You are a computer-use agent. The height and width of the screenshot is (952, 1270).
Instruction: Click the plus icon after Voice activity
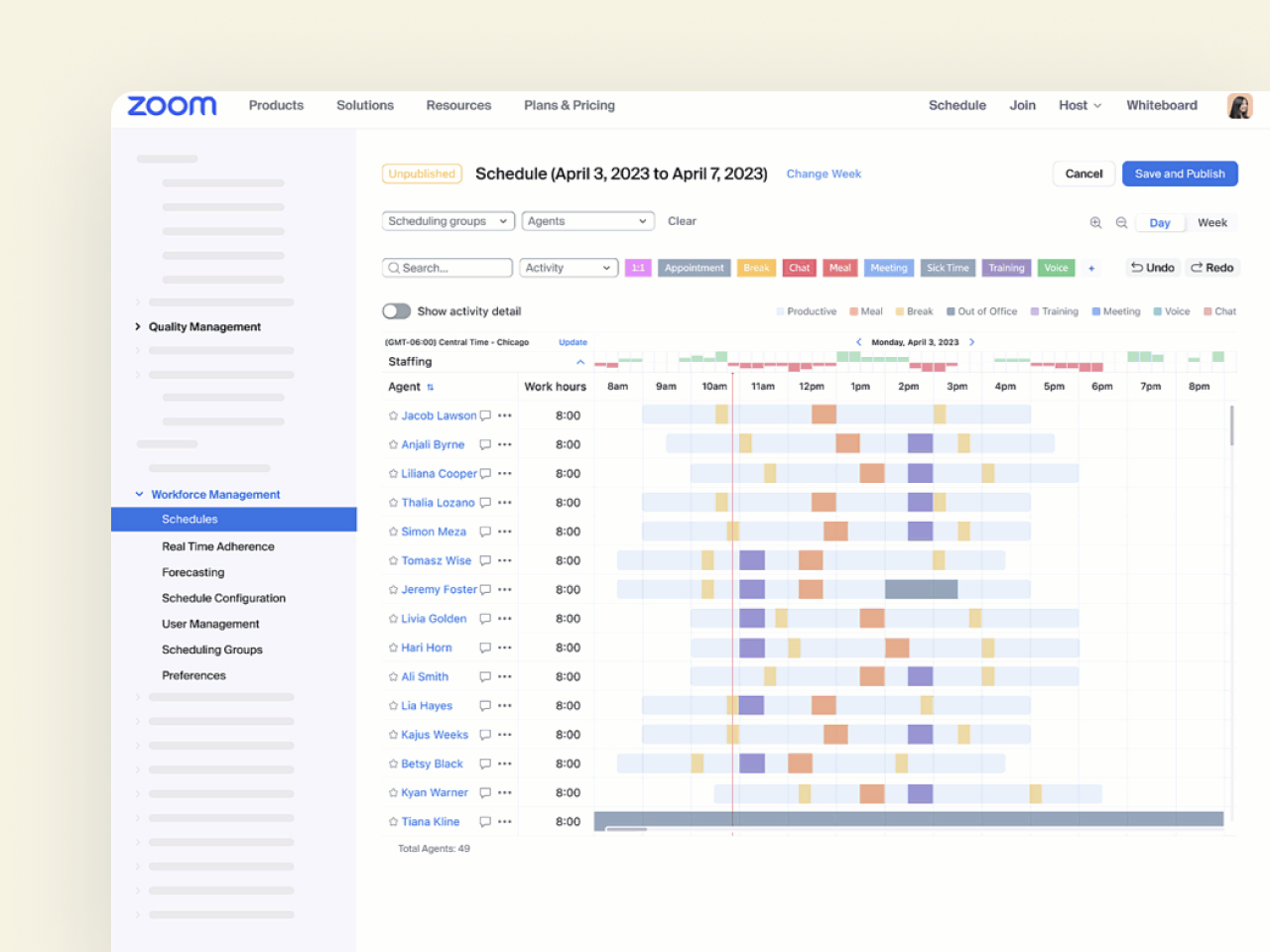coord(1091,269)
